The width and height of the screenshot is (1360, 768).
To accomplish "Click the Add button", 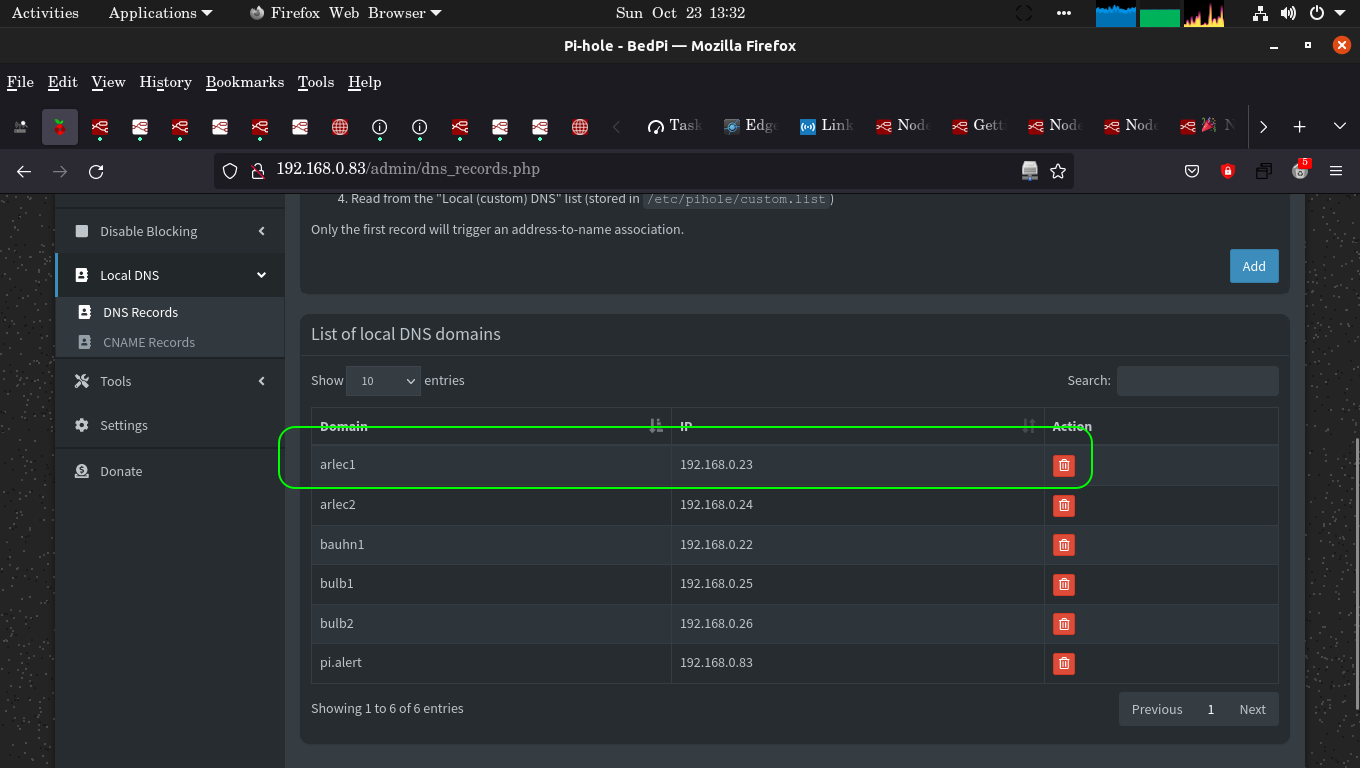I will pyautogui.click(x=1254, y=266).
